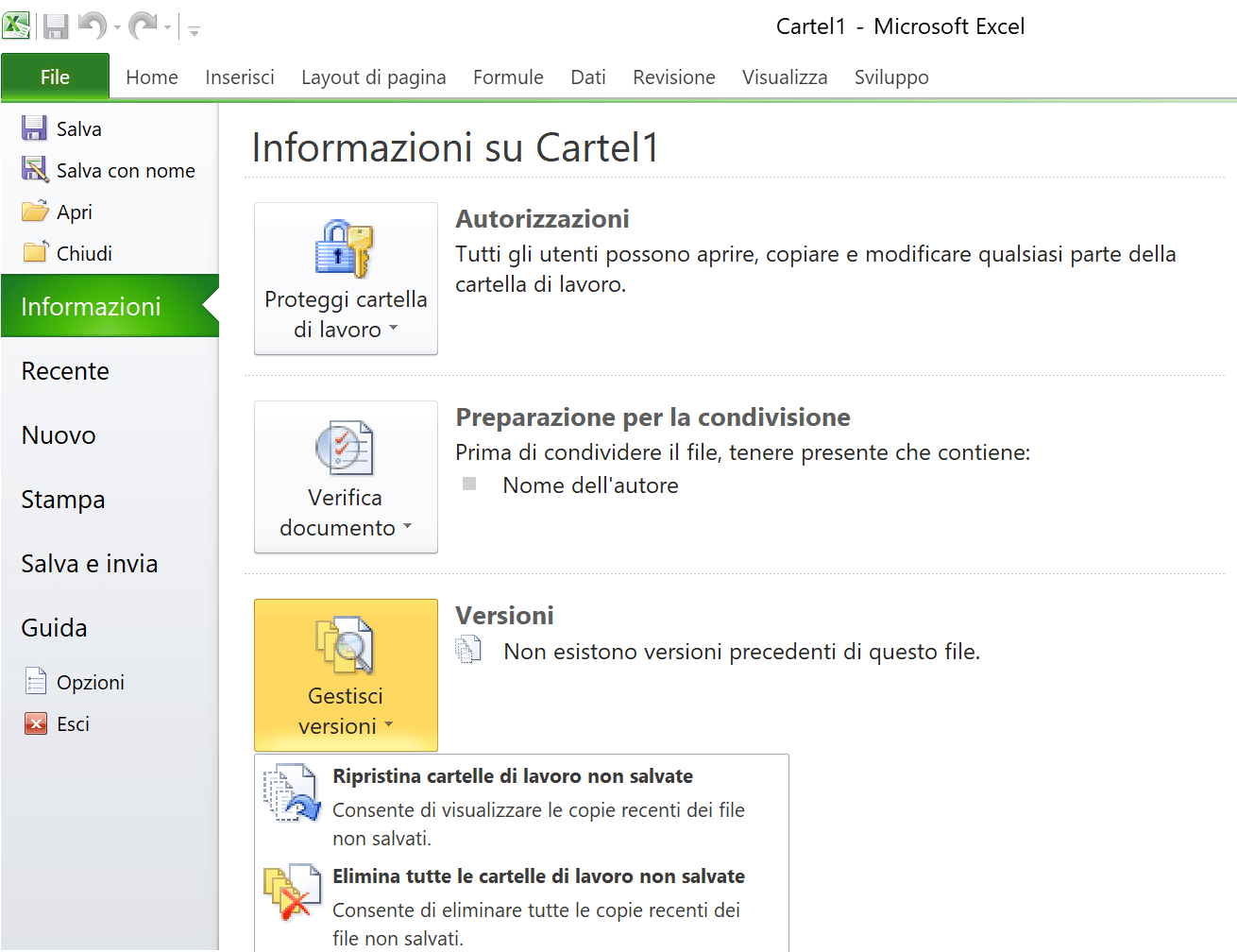Select Ripristina cartelle di lavoro non salvate
This screenshot has height=952, width=1237.
(x=513, y=775)
